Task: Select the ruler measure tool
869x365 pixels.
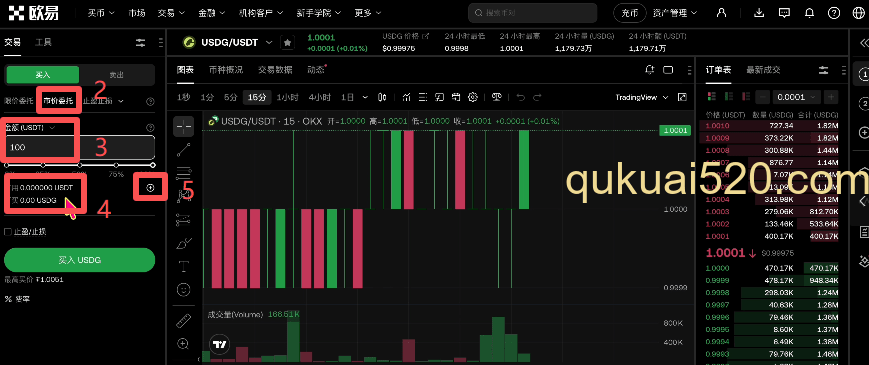Action: point(183,321)
